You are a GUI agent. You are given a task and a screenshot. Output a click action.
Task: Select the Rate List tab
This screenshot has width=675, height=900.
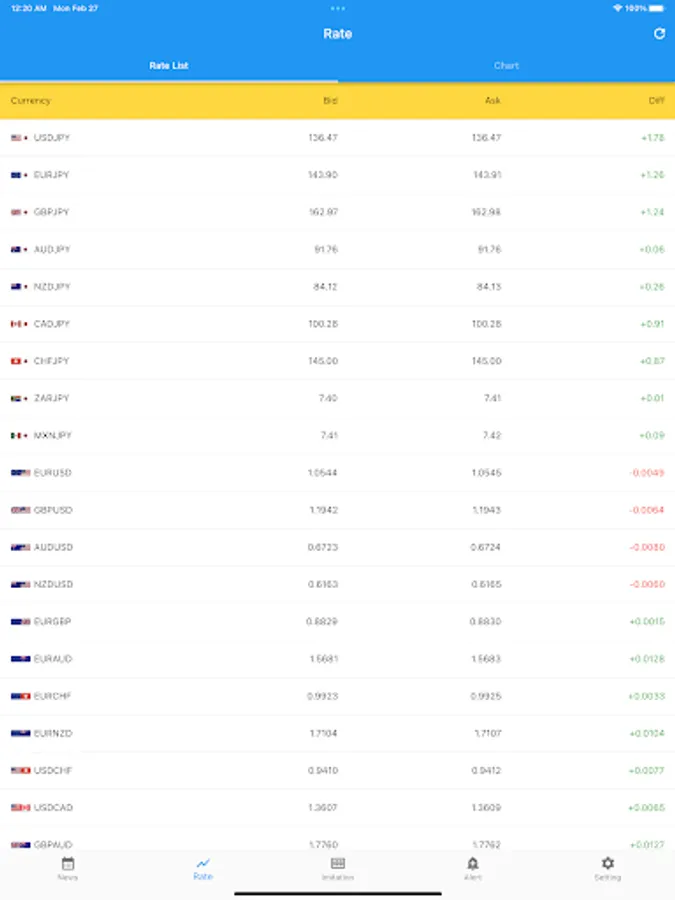point(169,66)
